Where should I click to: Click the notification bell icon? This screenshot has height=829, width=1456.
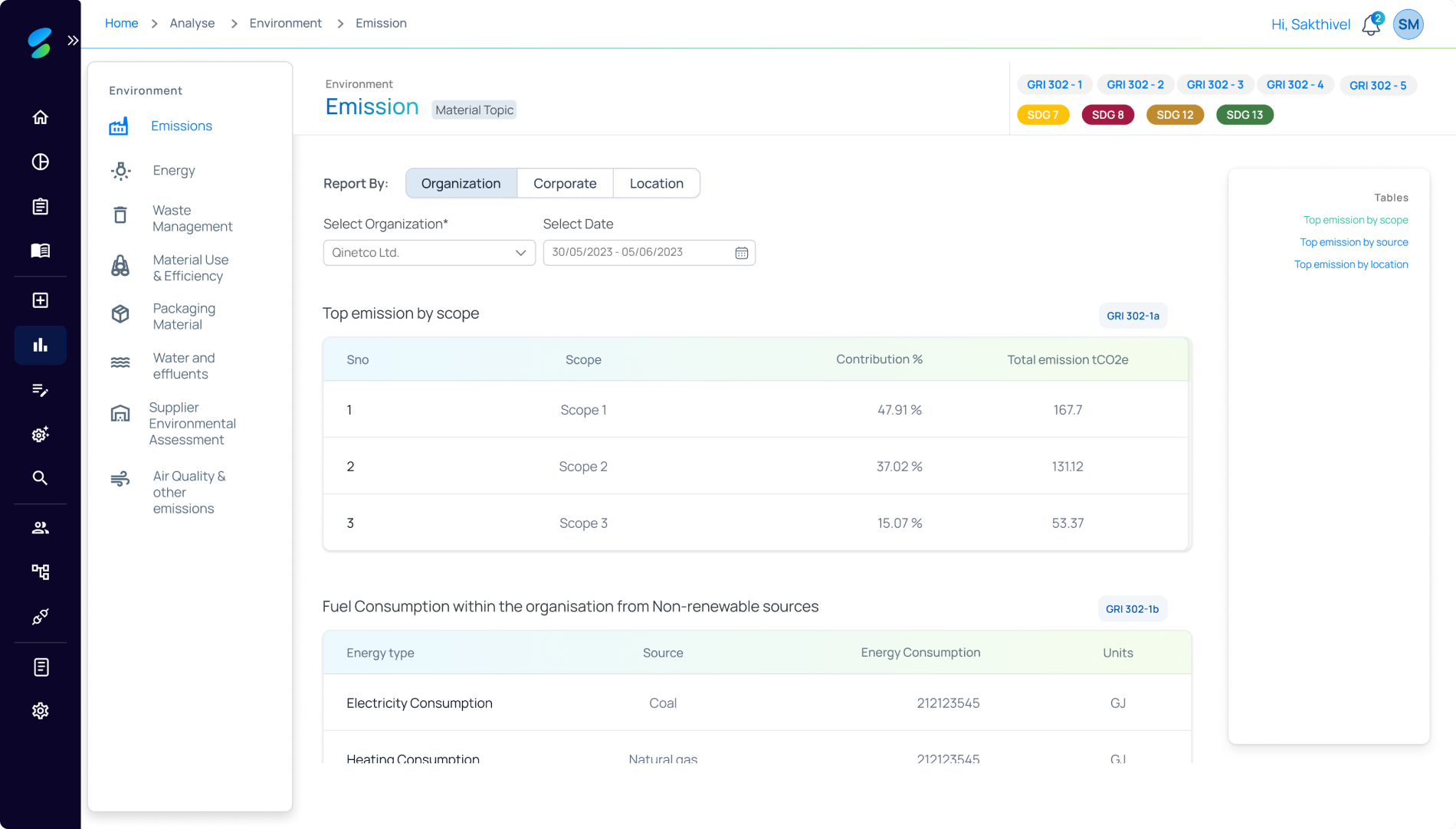pos(1371,25)
